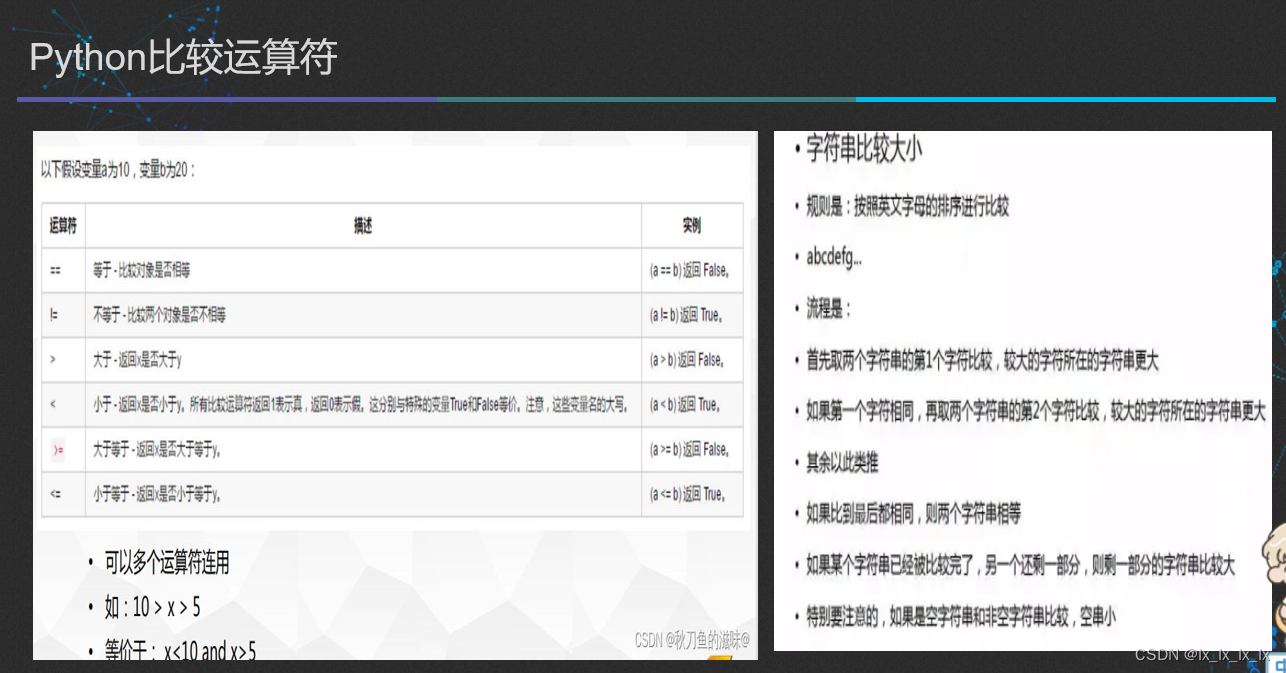1286x673 pixels.
Task: Click example "(a != b) 返回 True"
Action: click(686, 315)
